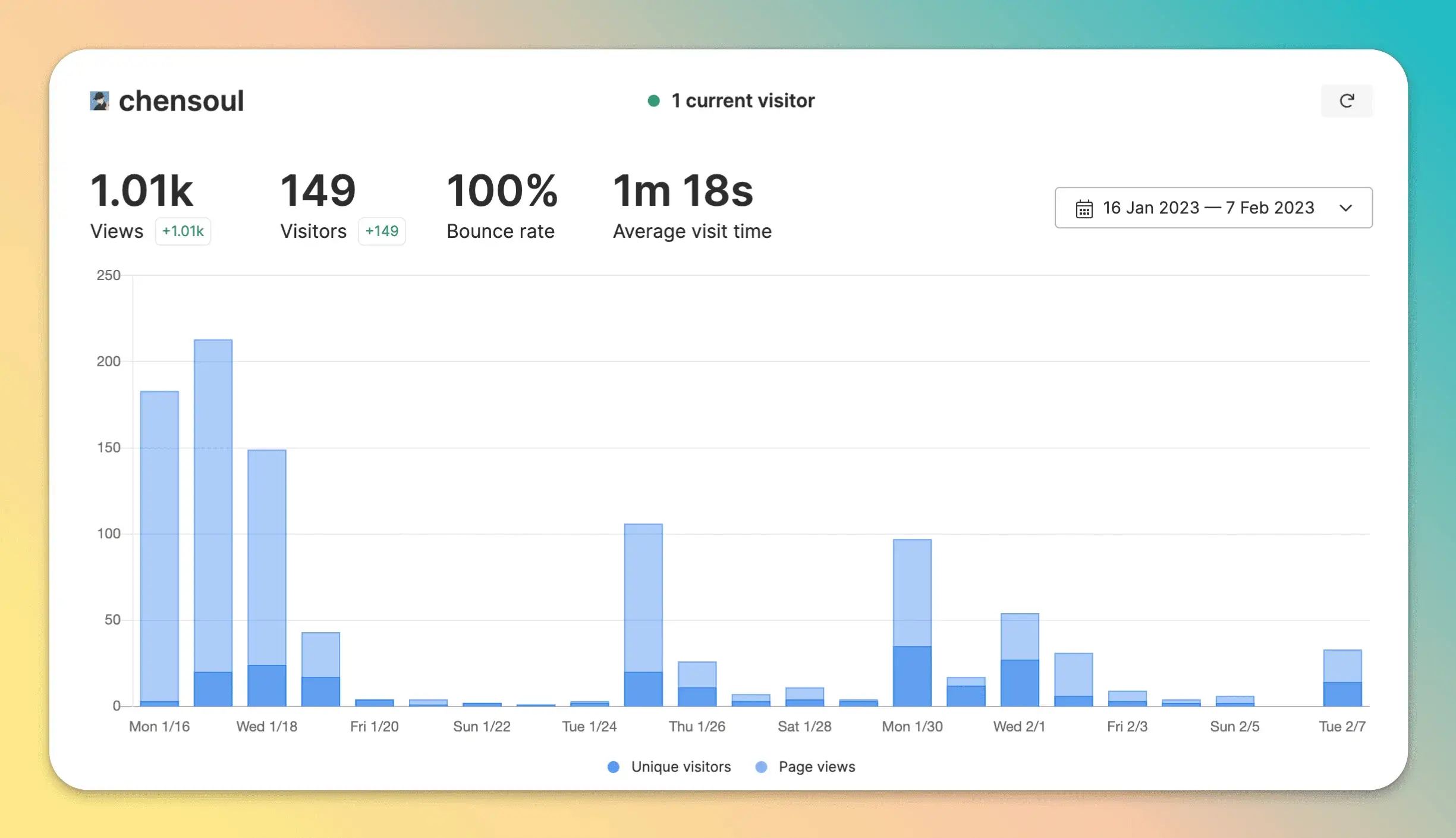1456x838 pixels.
Task: Select the '1 current visitor' text
Action: pos(743,101)
